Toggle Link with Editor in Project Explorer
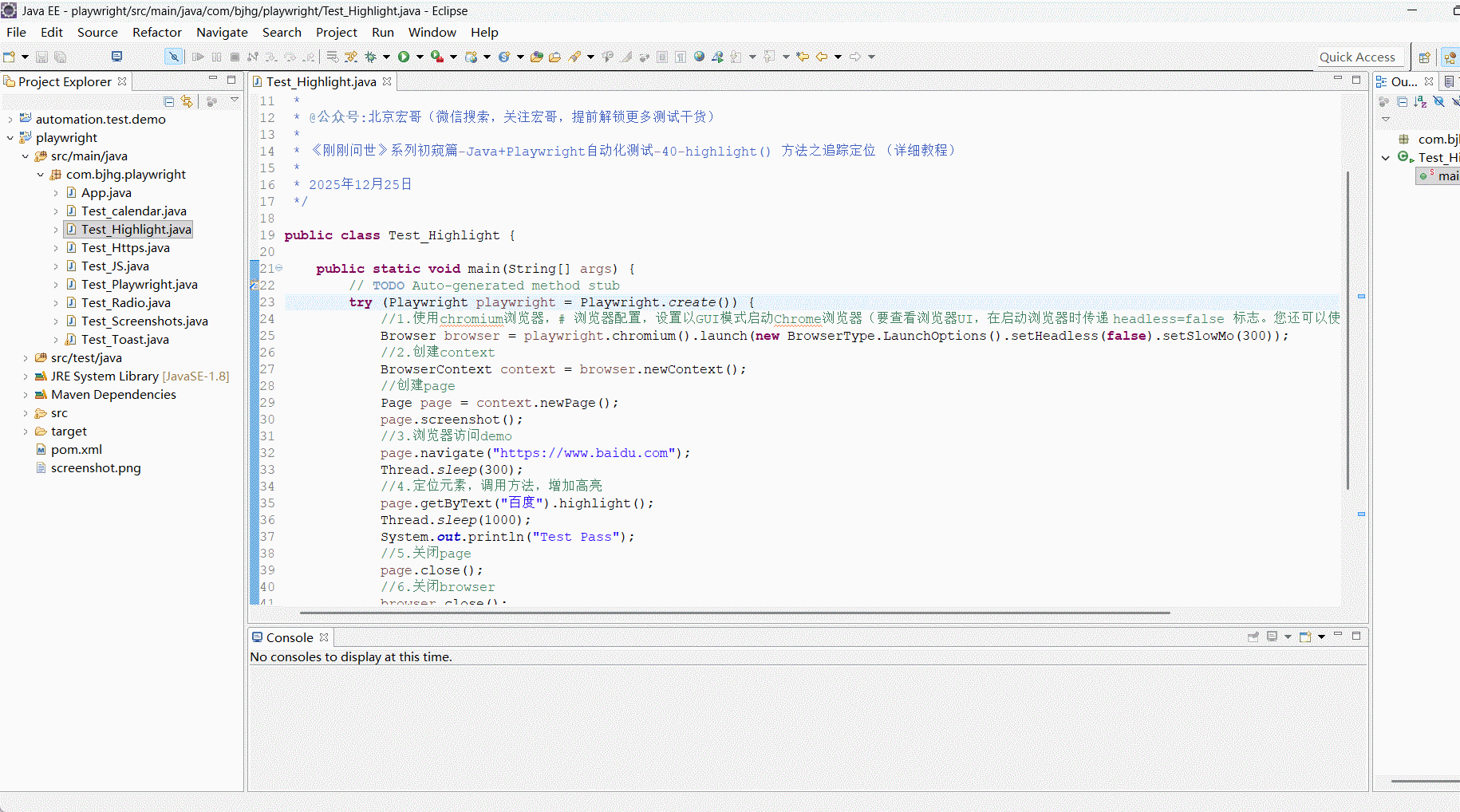1460x812 pixels. pyautogui.click(x=187, y=101)
